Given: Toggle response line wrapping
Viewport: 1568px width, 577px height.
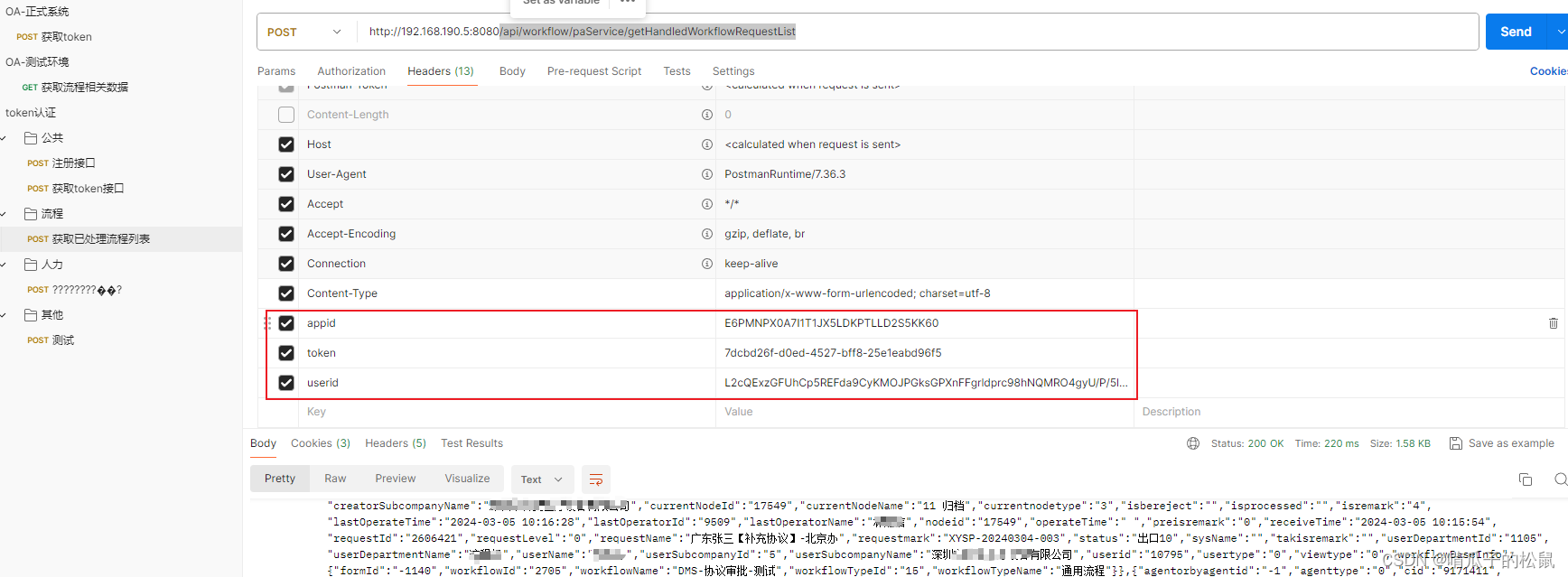Looking at the screenshot, I should (596, 479).
